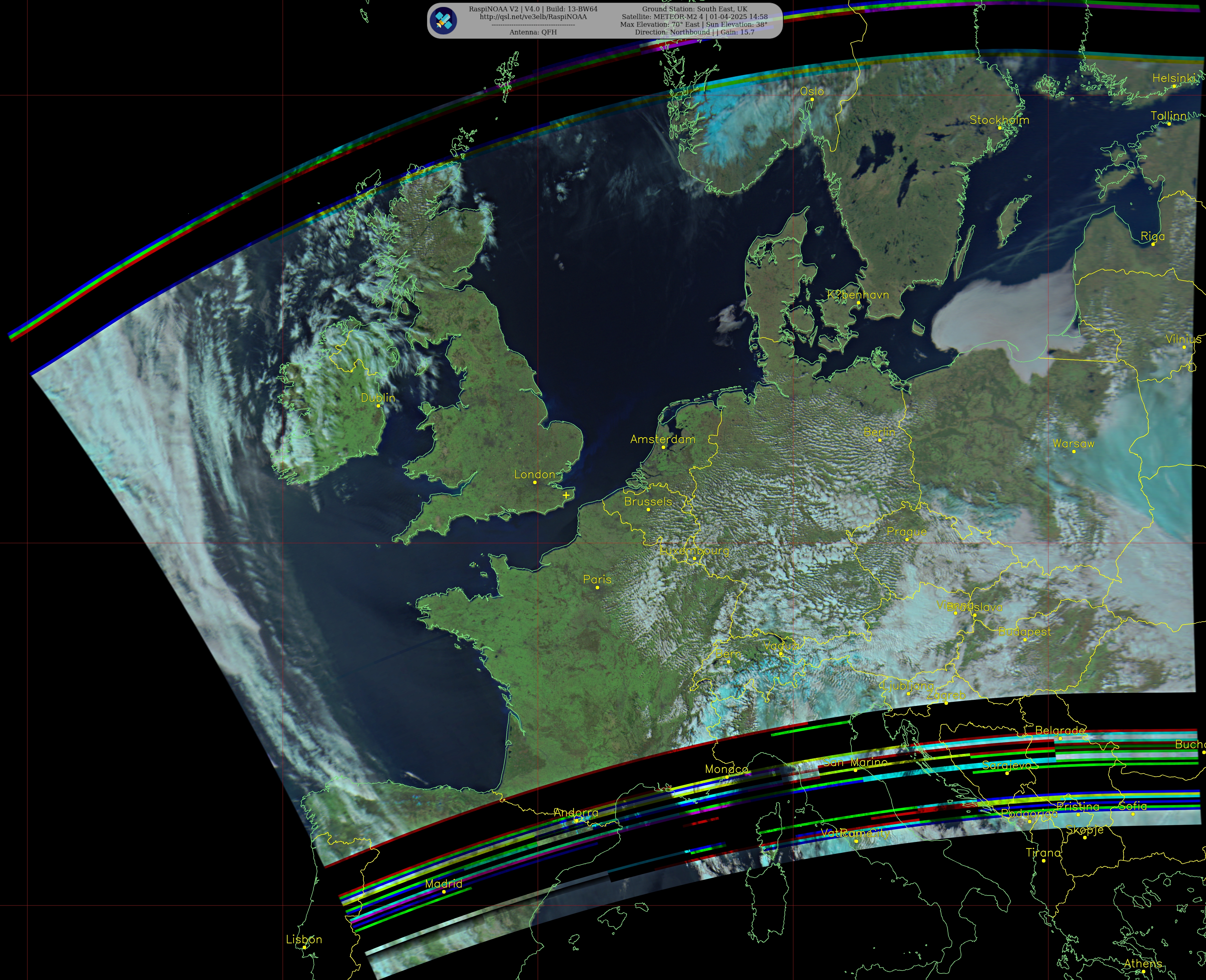Click the RaspiNOAA satellite logo icon

[443, 21]
